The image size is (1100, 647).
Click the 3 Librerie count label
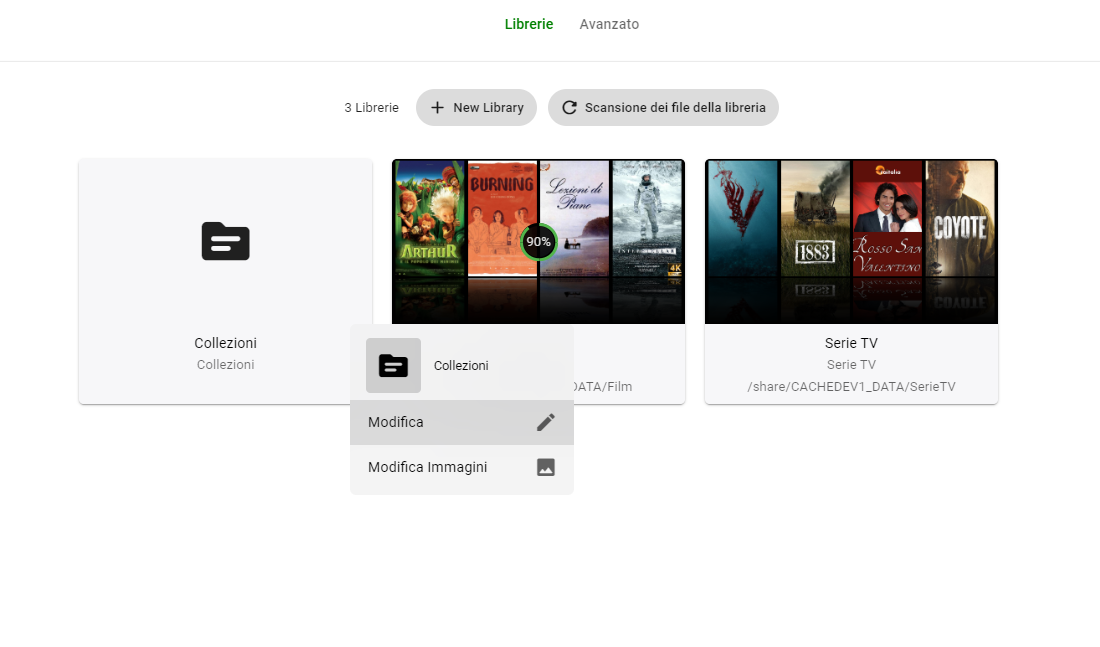(371, 107)
